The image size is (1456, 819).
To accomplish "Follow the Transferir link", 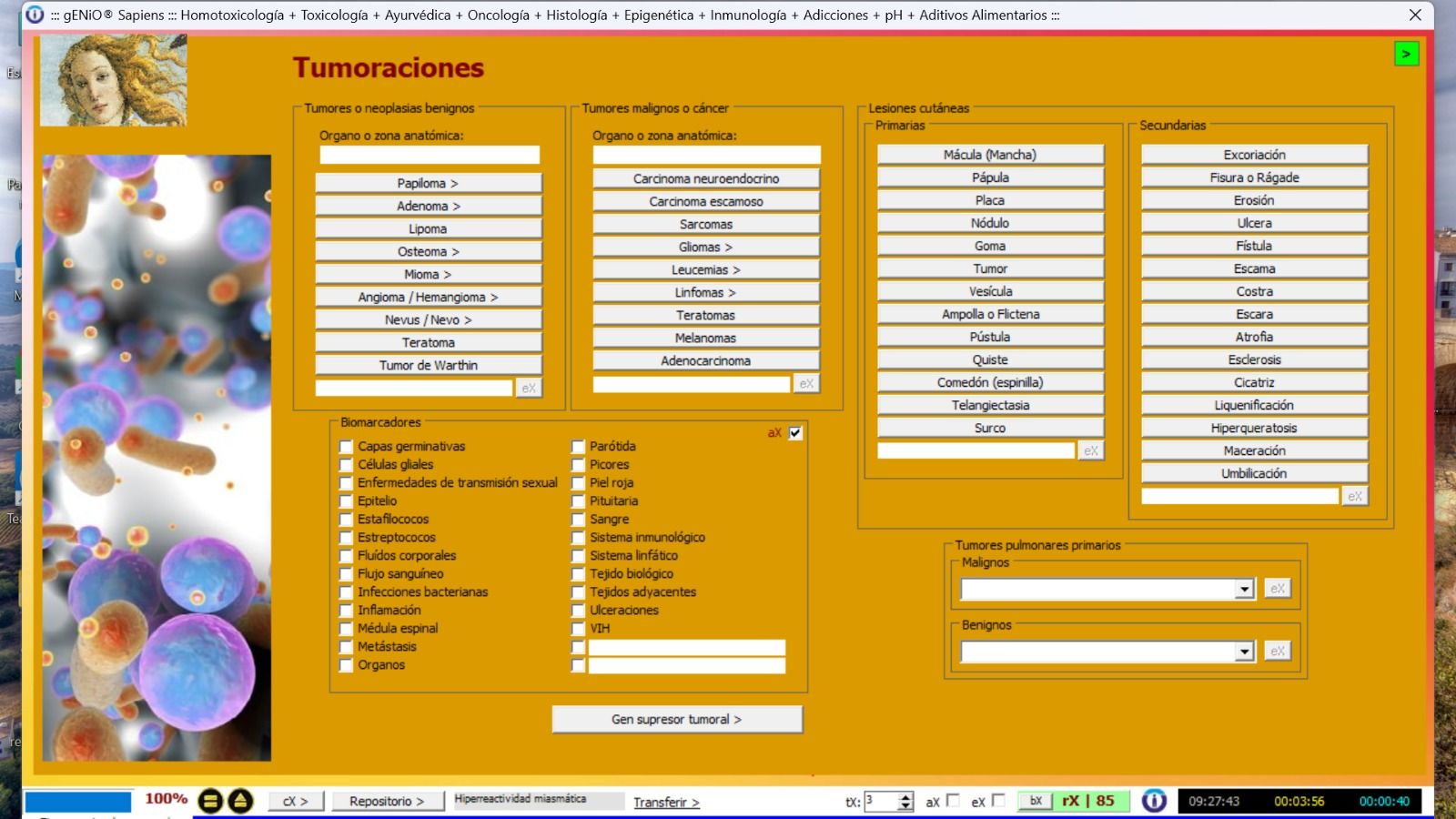I will 666,802.
